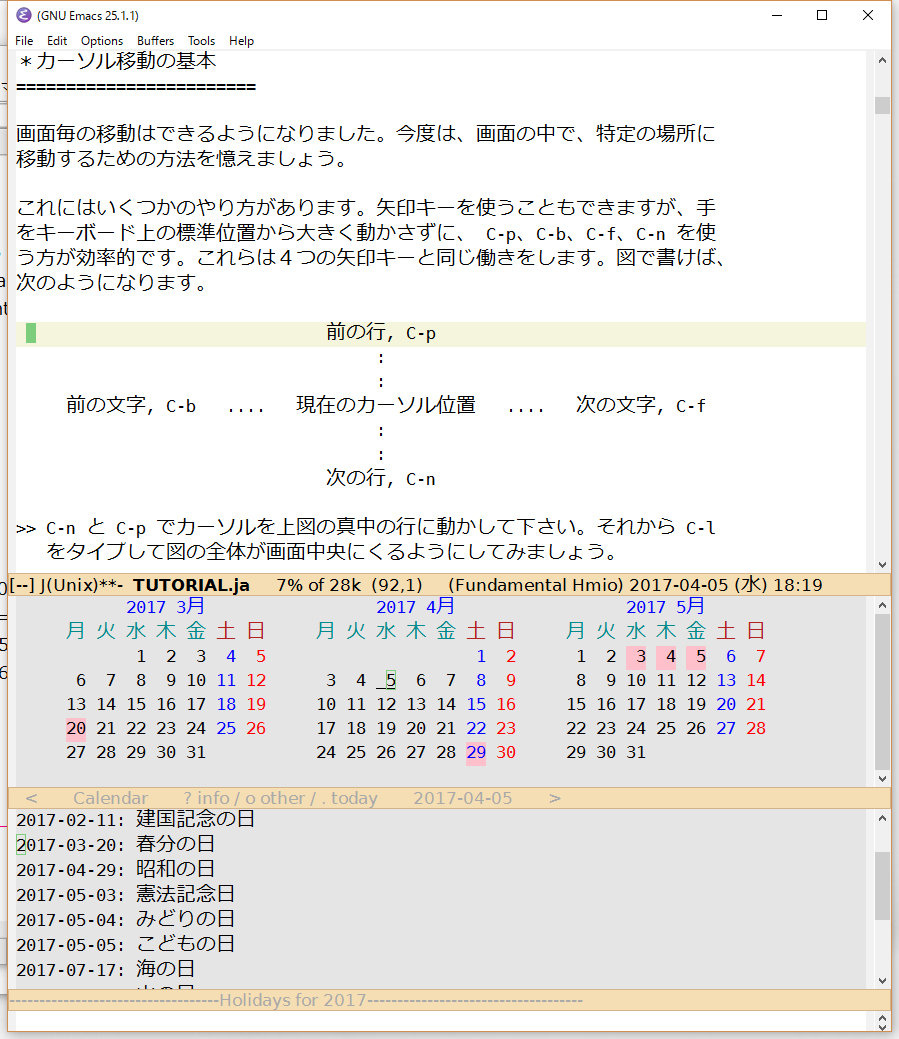The width and height of the screenshot is (899, 1039).
Task: Click the calendar pane scrollbar thumb
Action: coord(882,690)
